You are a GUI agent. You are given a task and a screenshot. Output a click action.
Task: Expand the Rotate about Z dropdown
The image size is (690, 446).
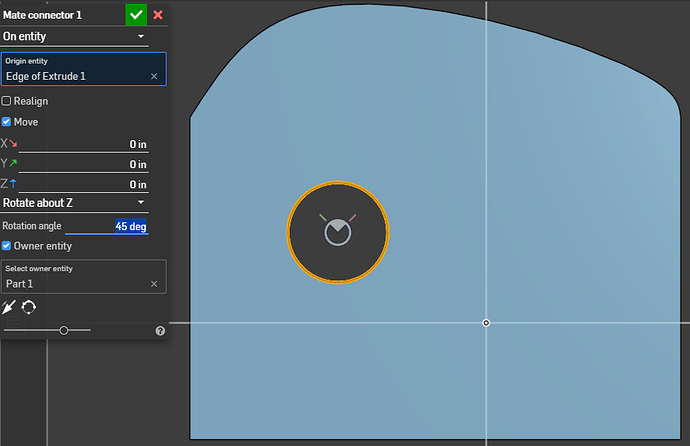click(74, 203)
